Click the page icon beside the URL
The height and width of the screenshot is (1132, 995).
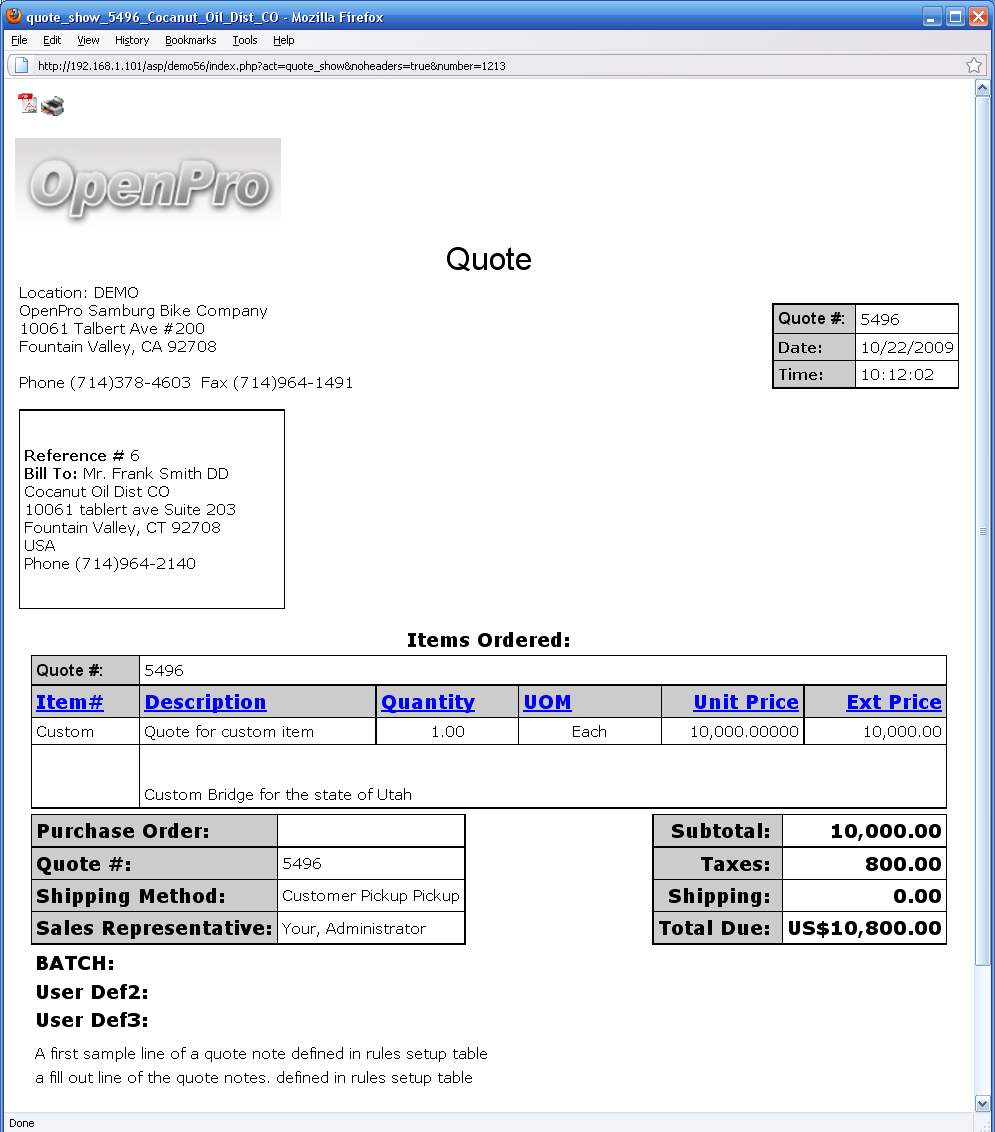22,65
